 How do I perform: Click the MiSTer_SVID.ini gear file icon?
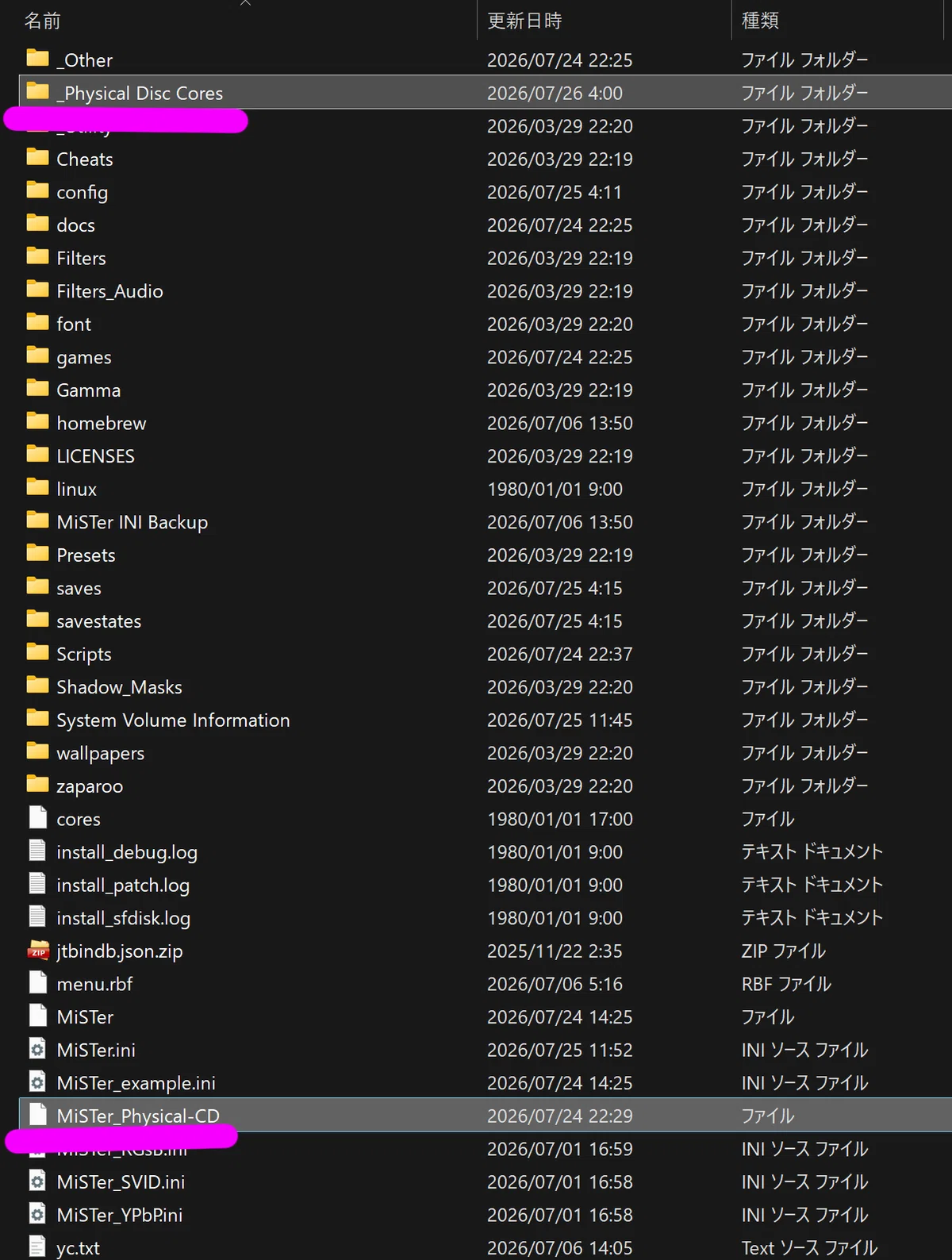pos(37,1181)
